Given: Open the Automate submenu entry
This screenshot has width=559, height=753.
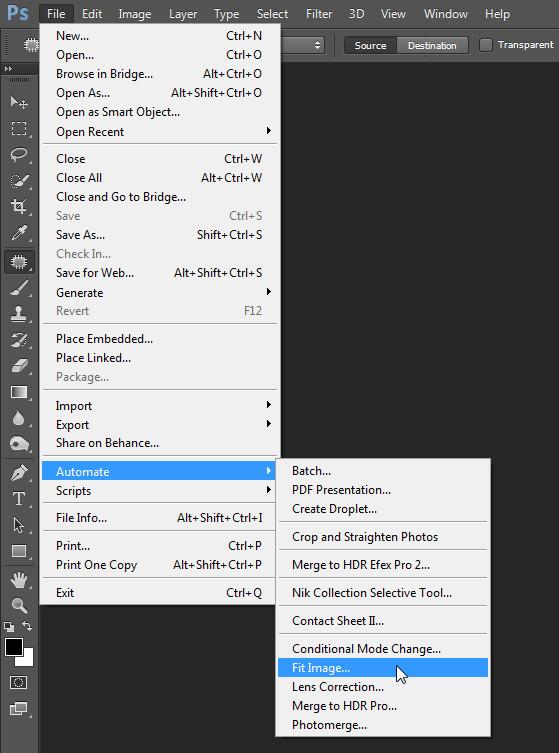Looking at the screenshot, I should click(x=159, y=471).
